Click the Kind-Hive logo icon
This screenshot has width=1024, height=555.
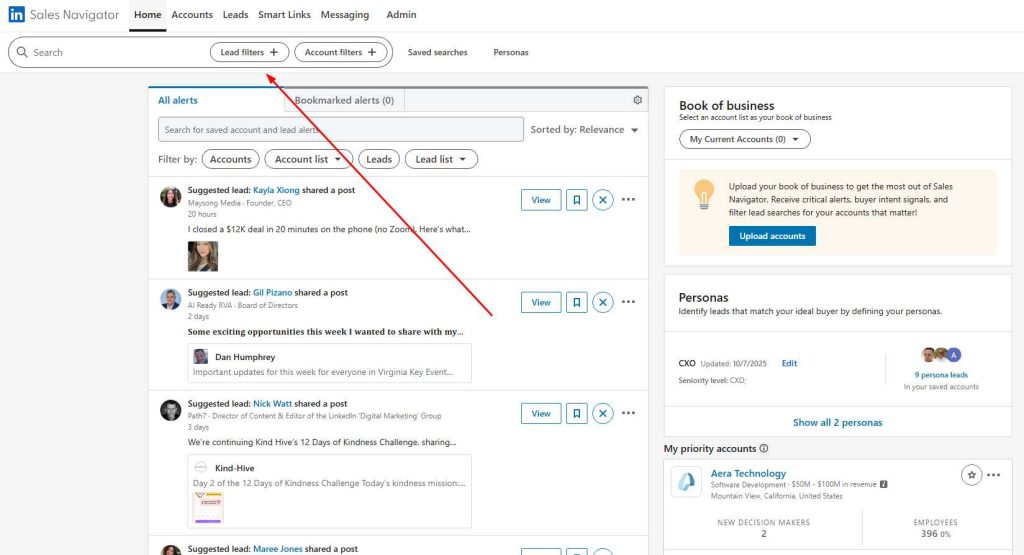[200, 468]
